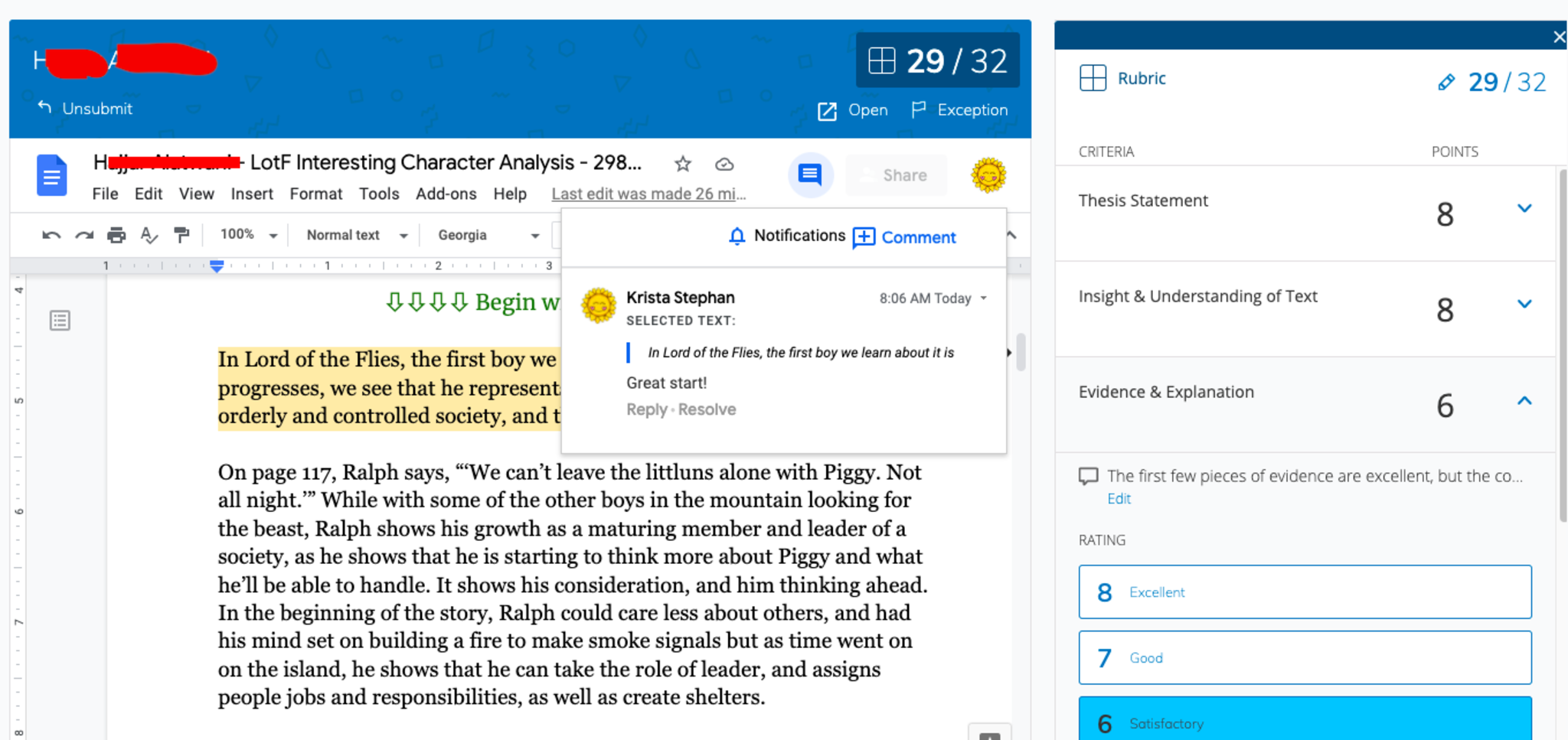Image resolution: width=1568 pixels, height=740 pixels.
Task: Unsubmit the student's assignment
Action: pos(86,109)
